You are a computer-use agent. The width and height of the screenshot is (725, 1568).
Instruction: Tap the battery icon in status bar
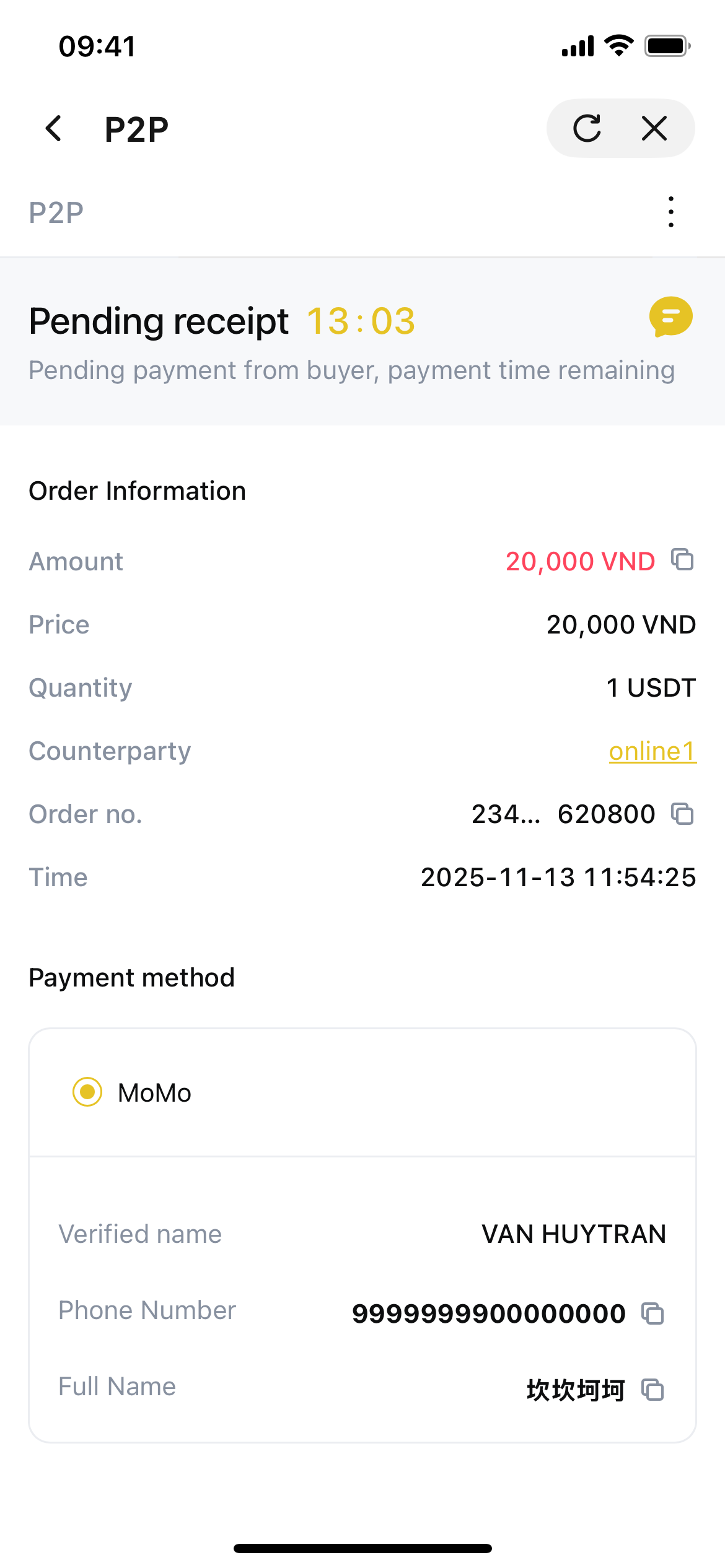click(x=667, y=46)
